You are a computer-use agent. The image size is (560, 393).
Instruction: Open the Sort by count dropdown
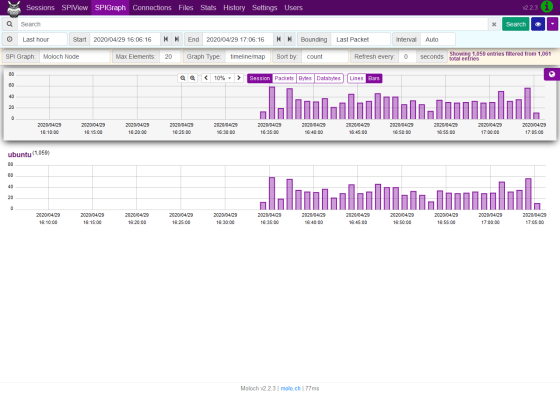[325, 56]
